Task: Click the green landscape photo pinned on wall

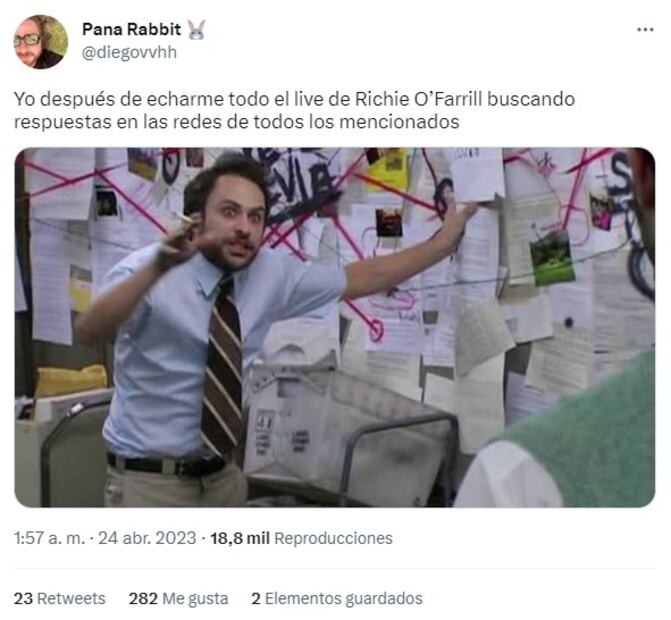Action: pyautogui.click(x=552, y=258)
